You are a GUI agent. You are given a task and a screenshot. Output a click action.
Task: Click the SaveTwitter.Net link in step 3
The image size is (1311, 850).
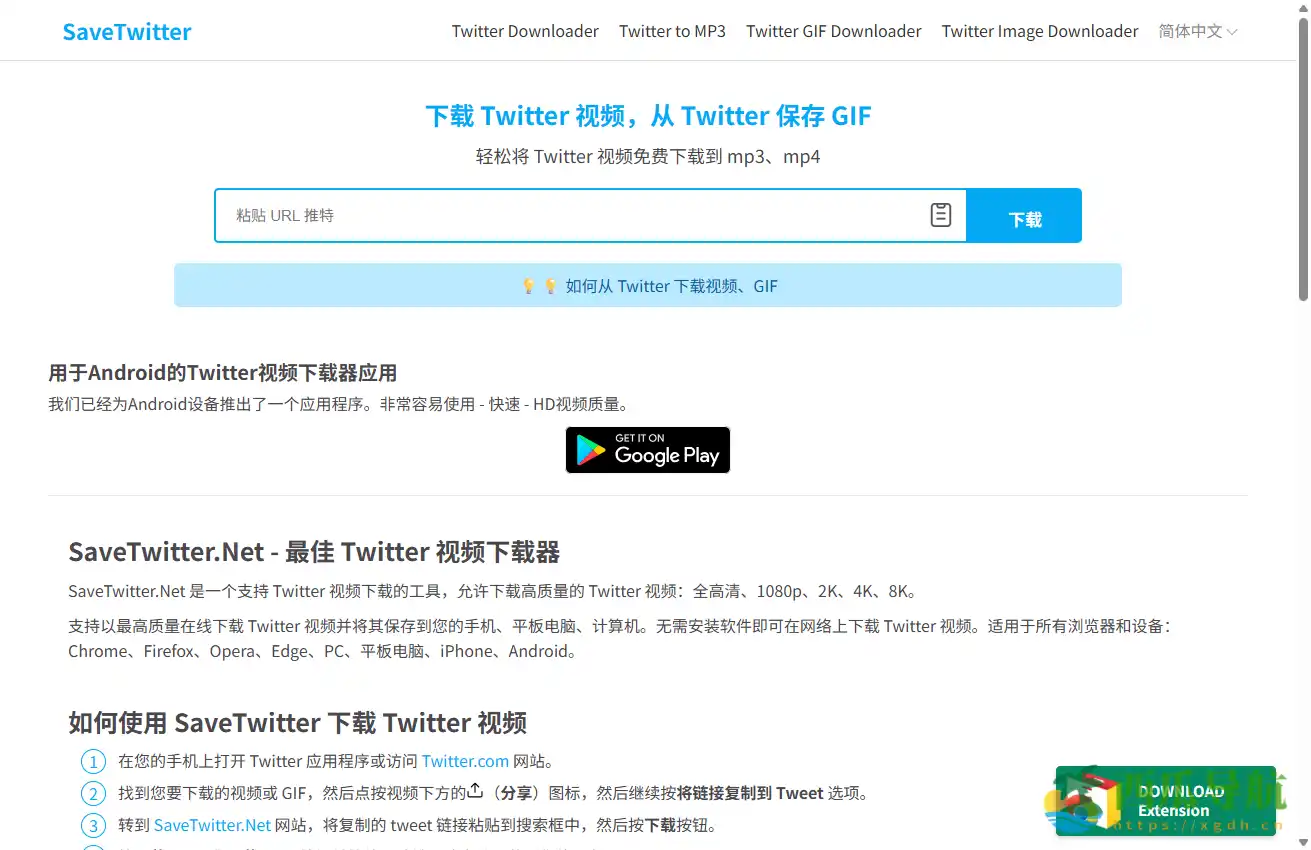pos(214,825)
